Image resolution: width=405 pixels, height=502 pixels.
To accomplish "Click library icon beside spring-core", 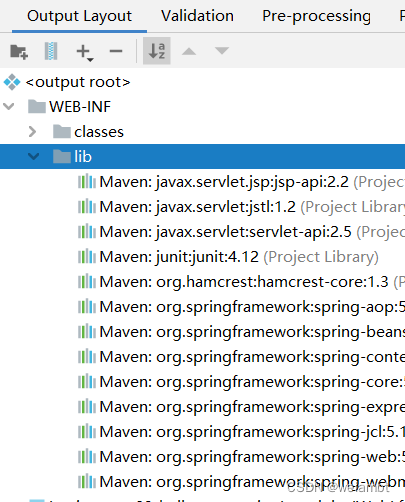I will pos(87,381).
